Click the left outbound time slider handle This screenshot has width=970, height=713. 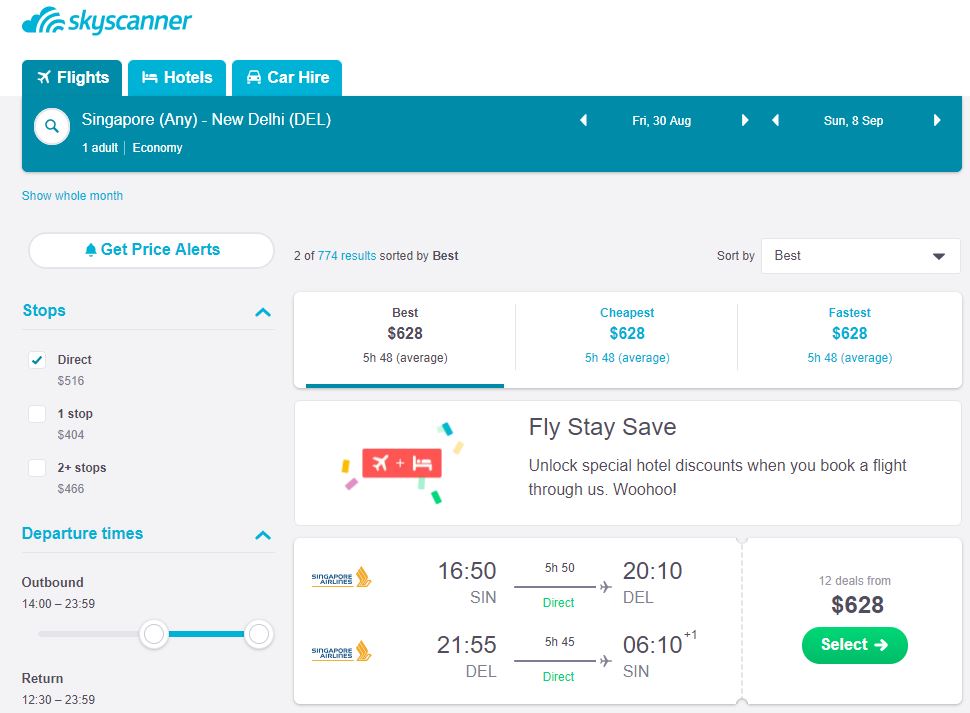[153, 634]
